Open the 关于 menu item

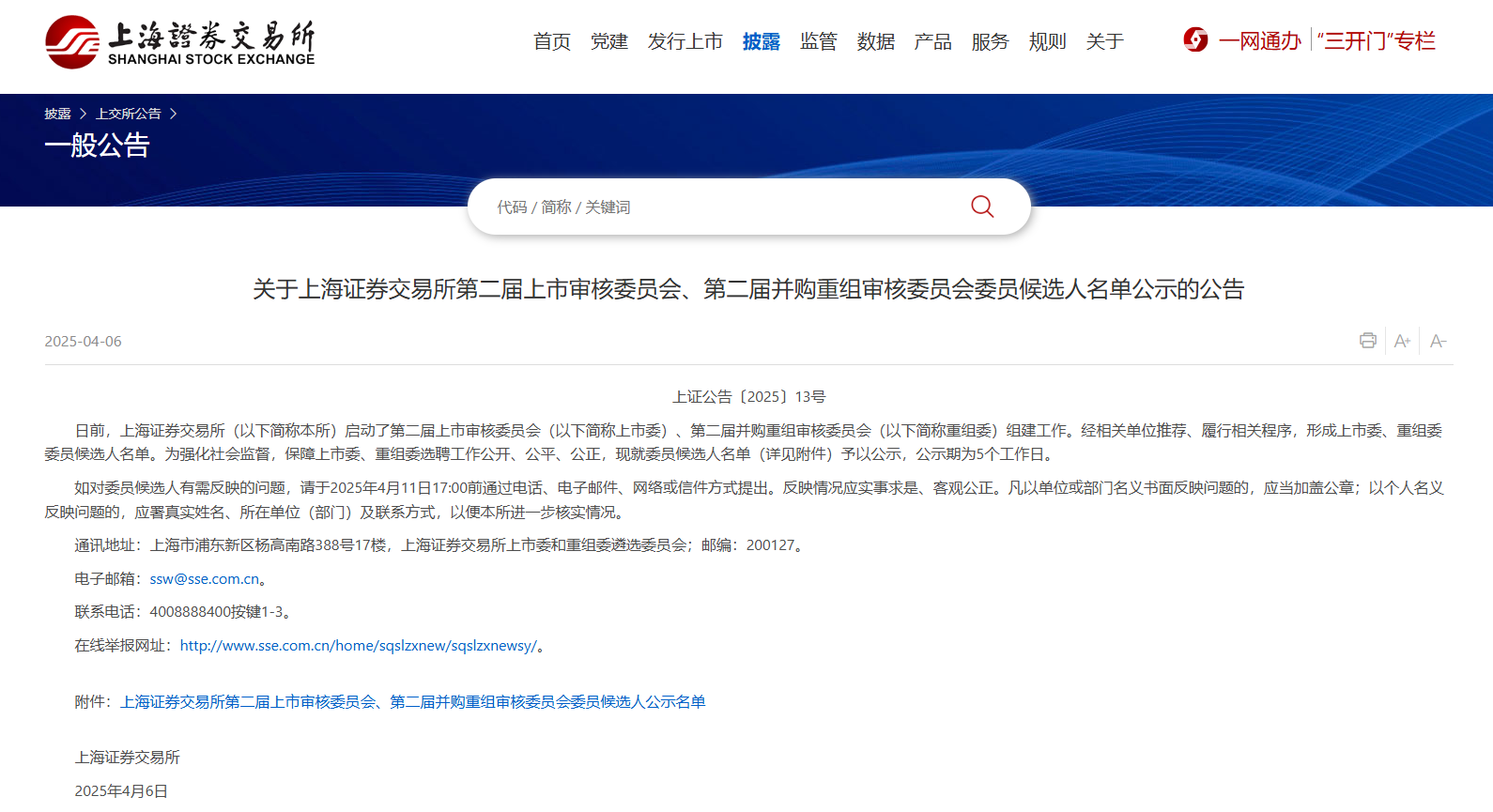point(1105,41)
